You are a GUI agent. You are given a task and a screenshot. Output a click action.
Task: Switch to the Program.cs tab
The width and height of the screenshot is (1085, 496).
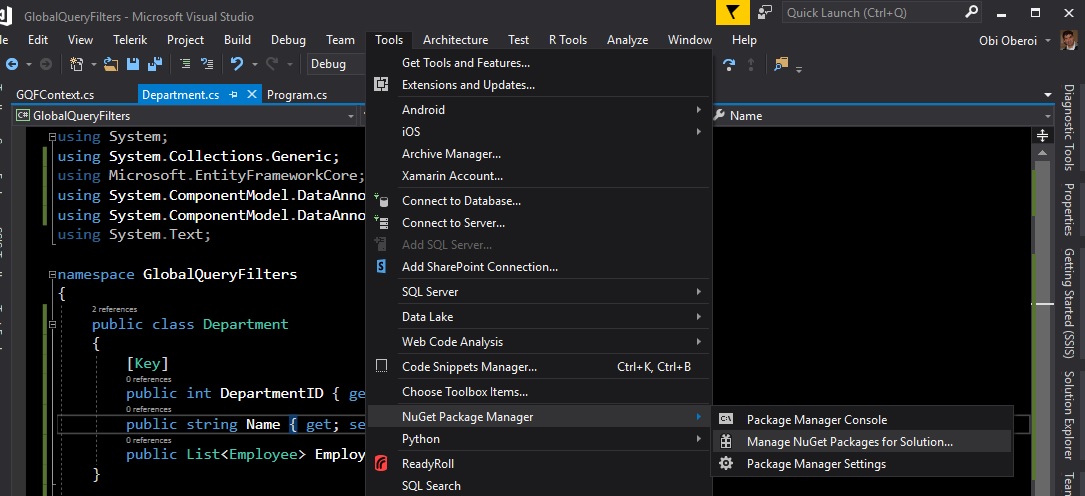(297, 95)
